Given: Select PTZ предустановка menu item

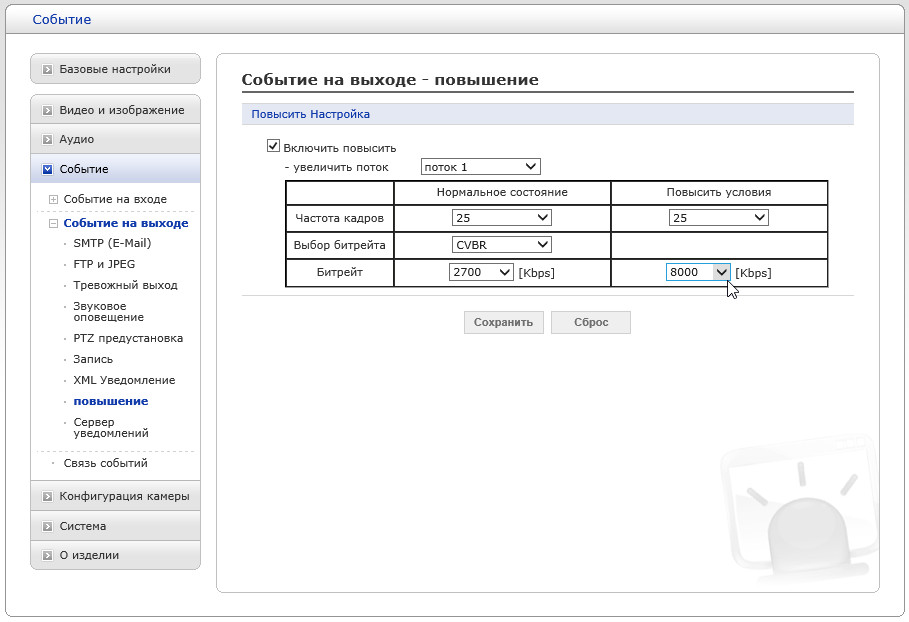Looking at the screenshot, I should pyautogui.click(x=128, y=338).
